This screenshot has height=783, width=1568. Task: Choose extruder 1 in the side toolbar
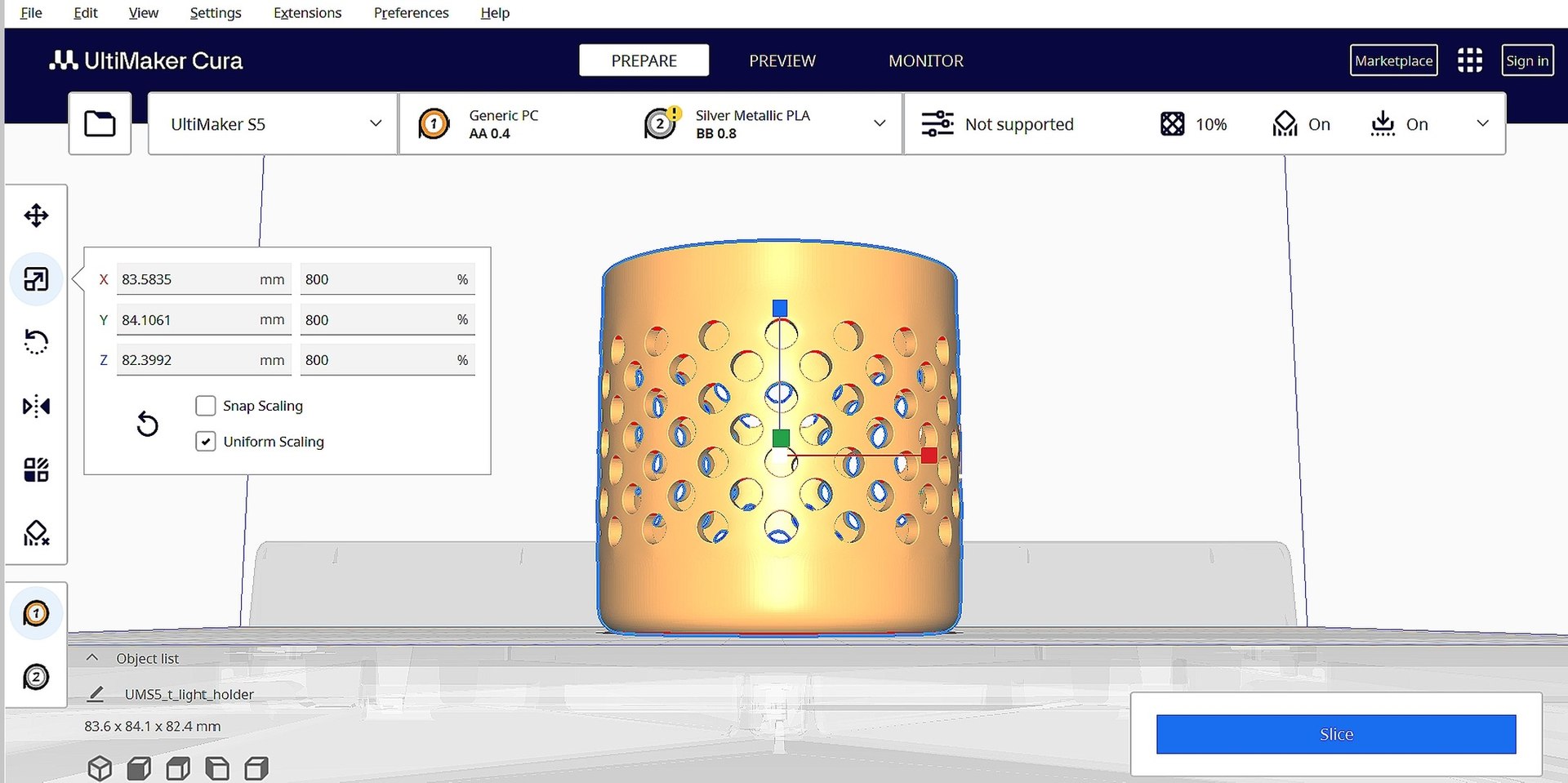click(x=36, y=613)
